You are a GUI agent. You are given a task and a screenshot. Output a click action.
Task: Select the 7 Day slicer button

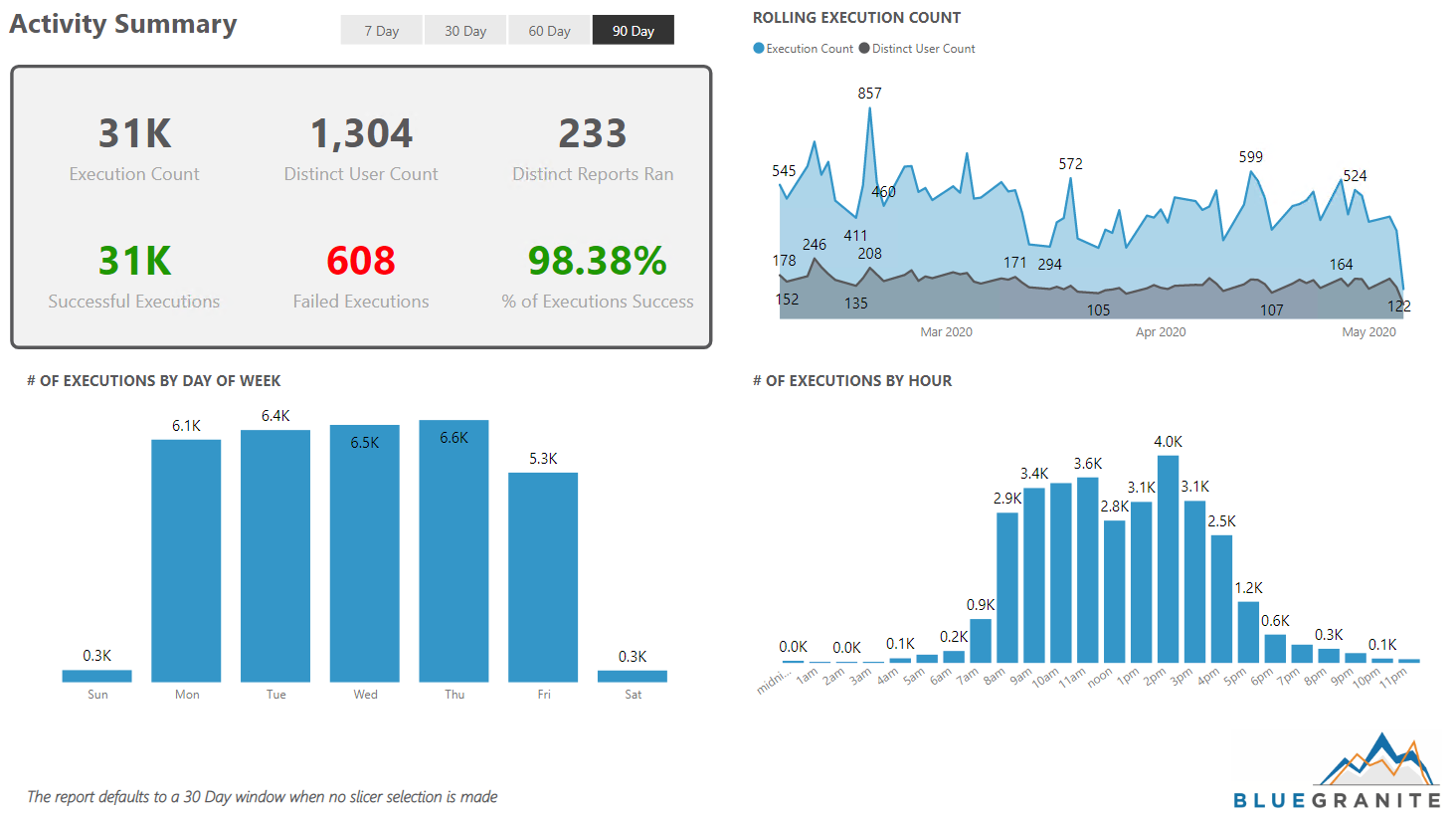point(381,30)
